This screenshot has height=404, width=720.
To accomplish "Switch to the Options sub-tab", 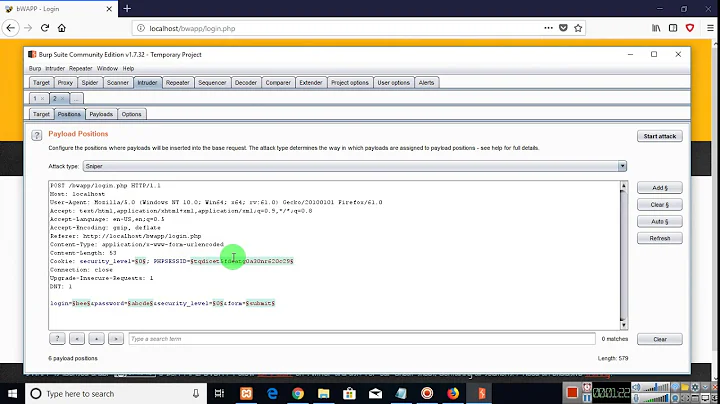I will click(131, 114).
